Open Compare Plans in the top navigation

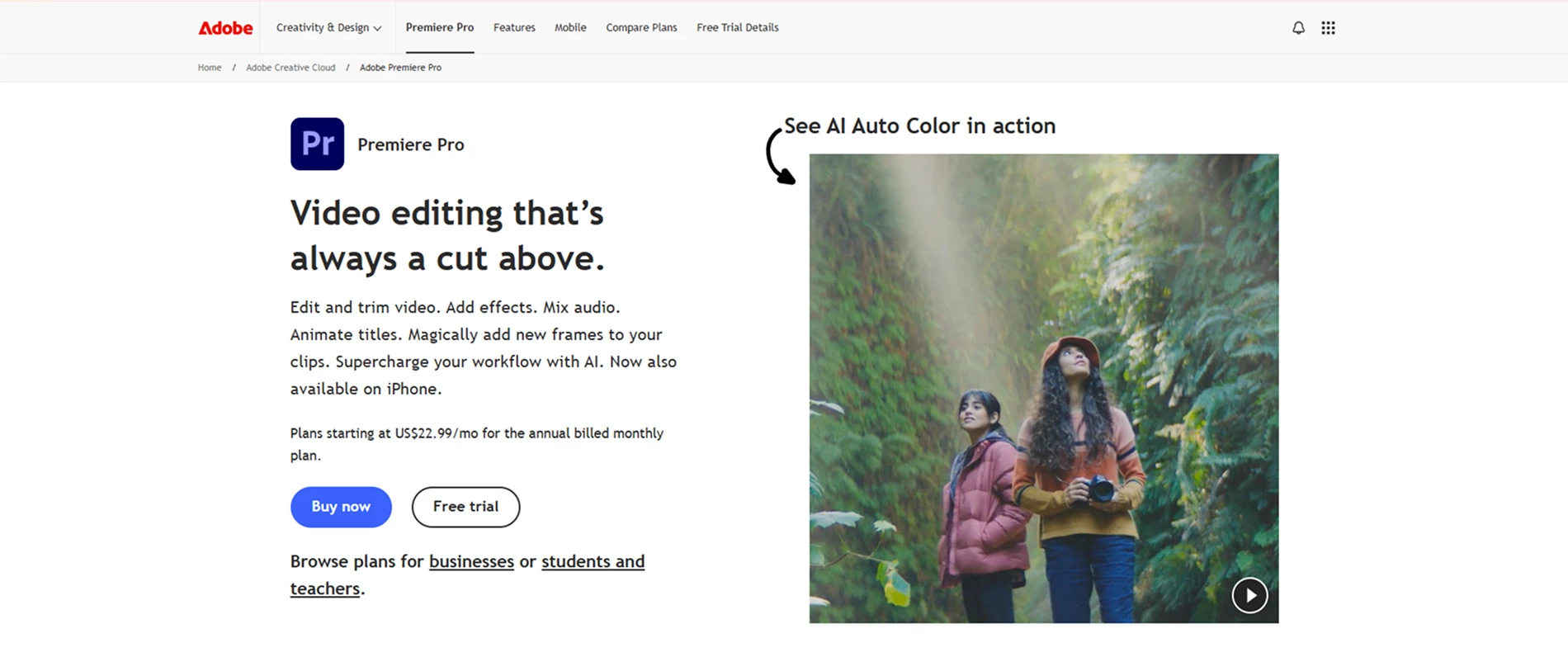coord(641,28)
